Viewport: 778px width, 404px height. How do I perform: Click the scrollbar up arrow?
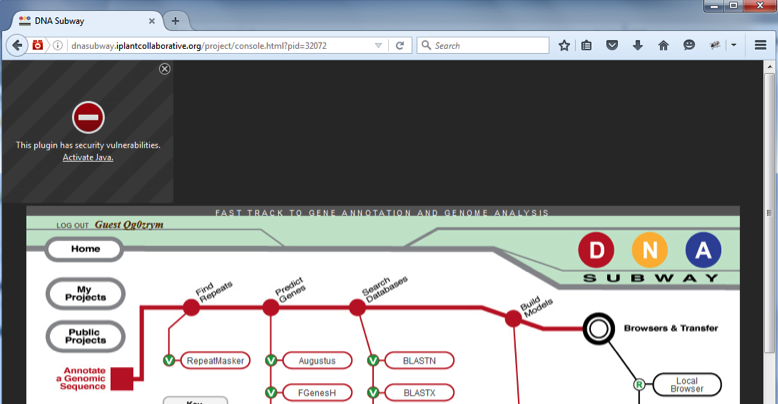pyautogui.click(x=770, y=67)
